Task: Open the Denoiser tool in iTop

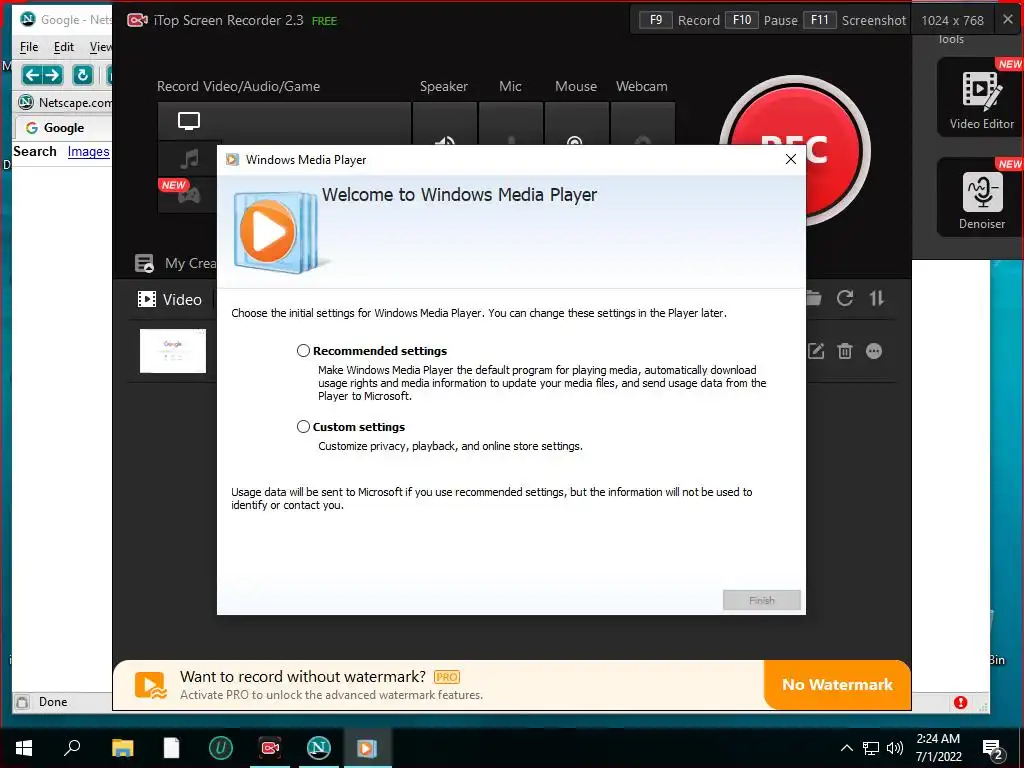Action: tap(981, 199)
